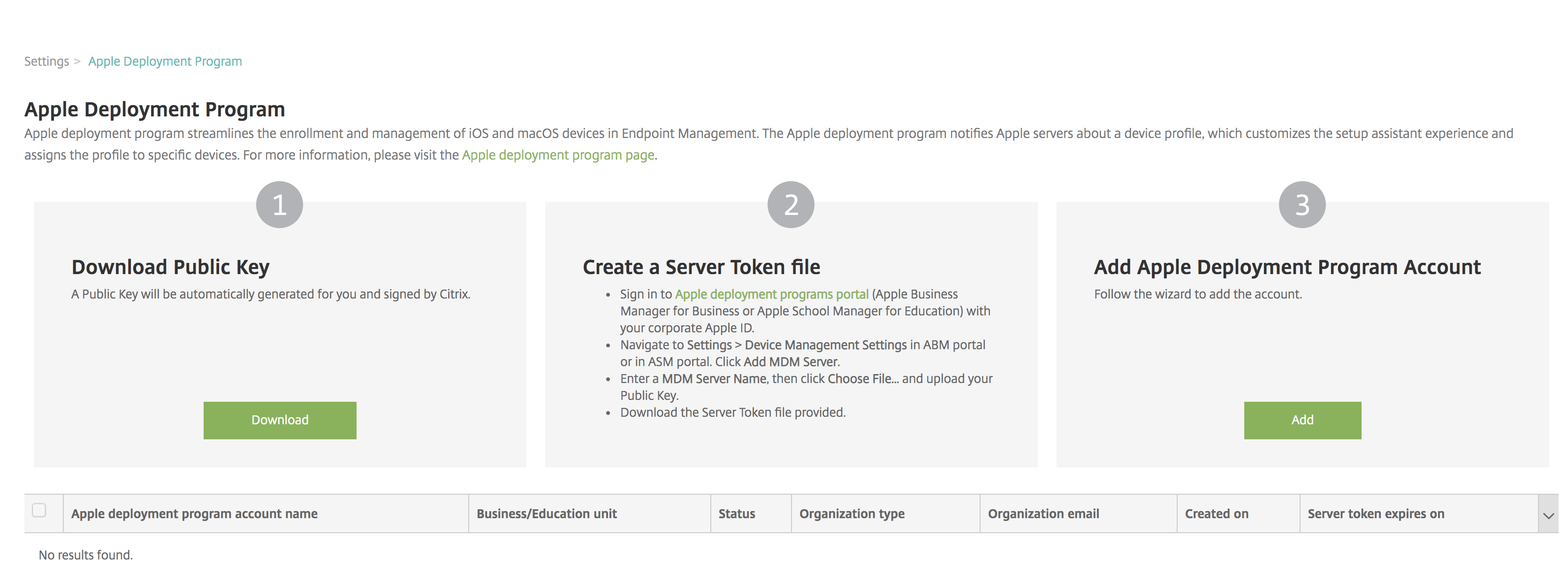The image size is (1568, 582).
Task: Sort by Server token expires on column
Action: 1376,514
